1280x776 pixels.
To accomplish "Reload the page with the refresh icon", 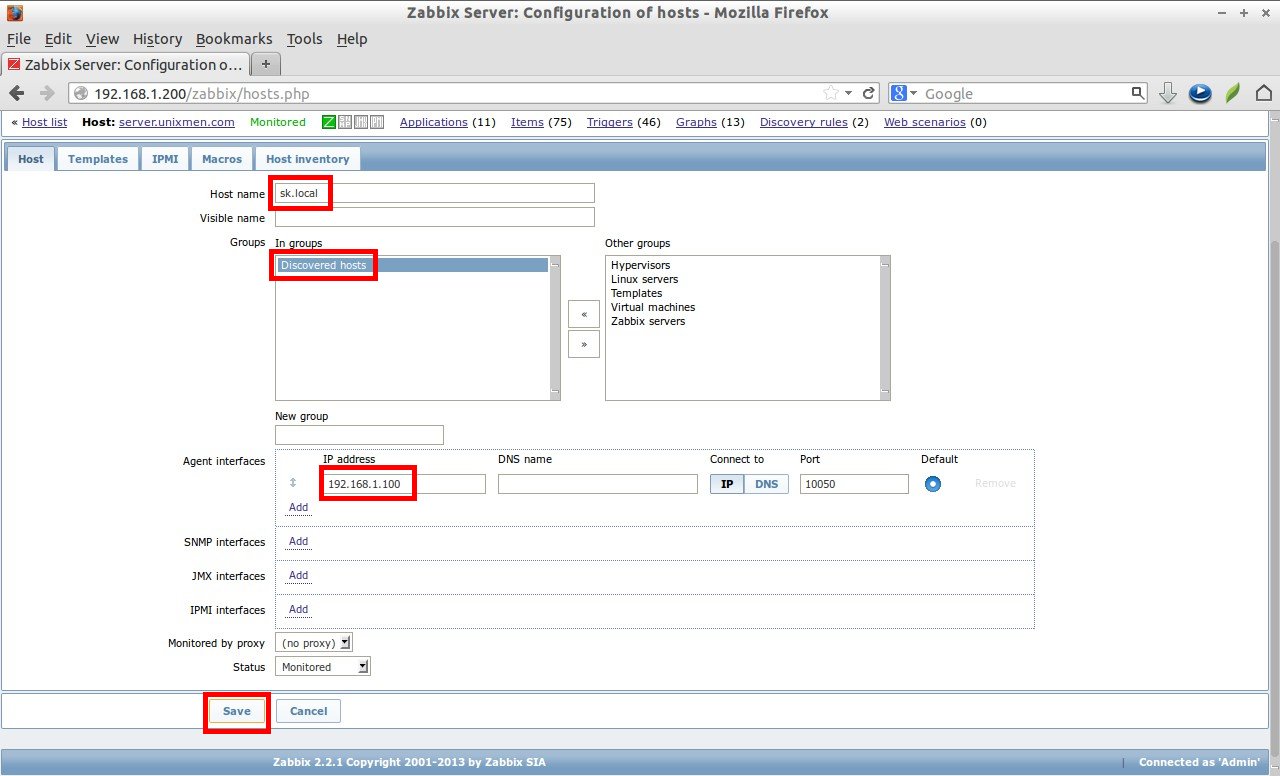I will coord(869,93).
